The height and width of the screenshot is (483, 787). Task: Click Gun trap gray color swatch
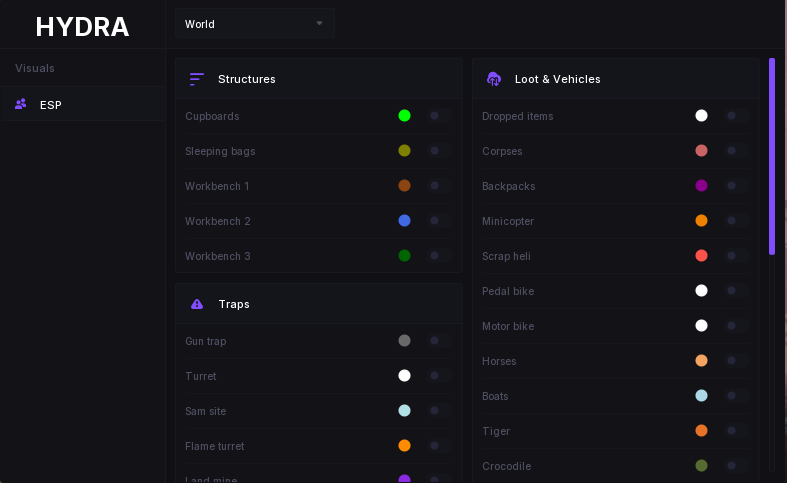[x=405, y=341]
